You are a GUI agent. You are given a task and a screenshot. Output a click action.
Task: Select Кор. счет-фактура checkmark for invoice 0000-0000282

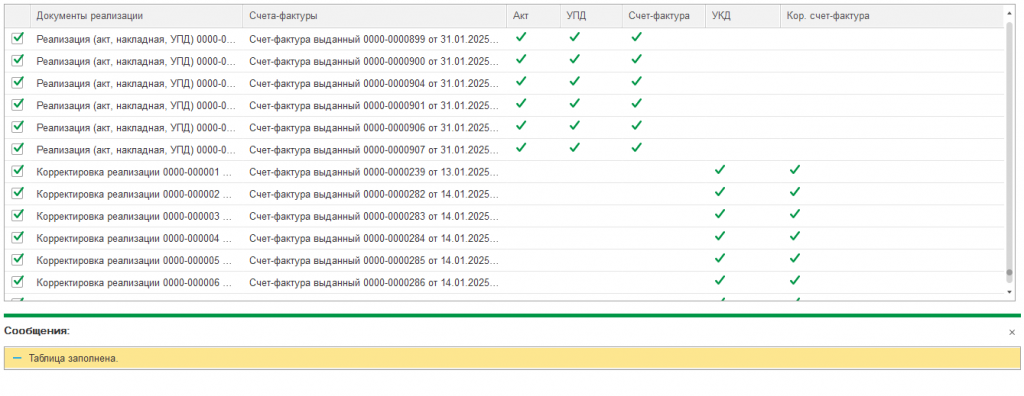pyautogui.click(x=794, y=192)
